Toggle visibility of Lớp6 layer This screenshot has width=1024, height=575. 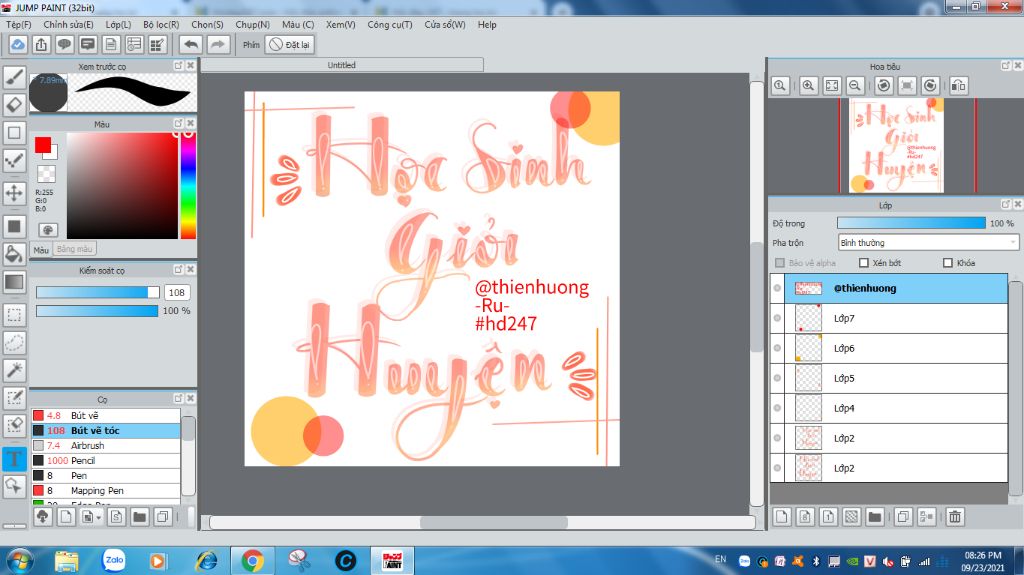777,348
